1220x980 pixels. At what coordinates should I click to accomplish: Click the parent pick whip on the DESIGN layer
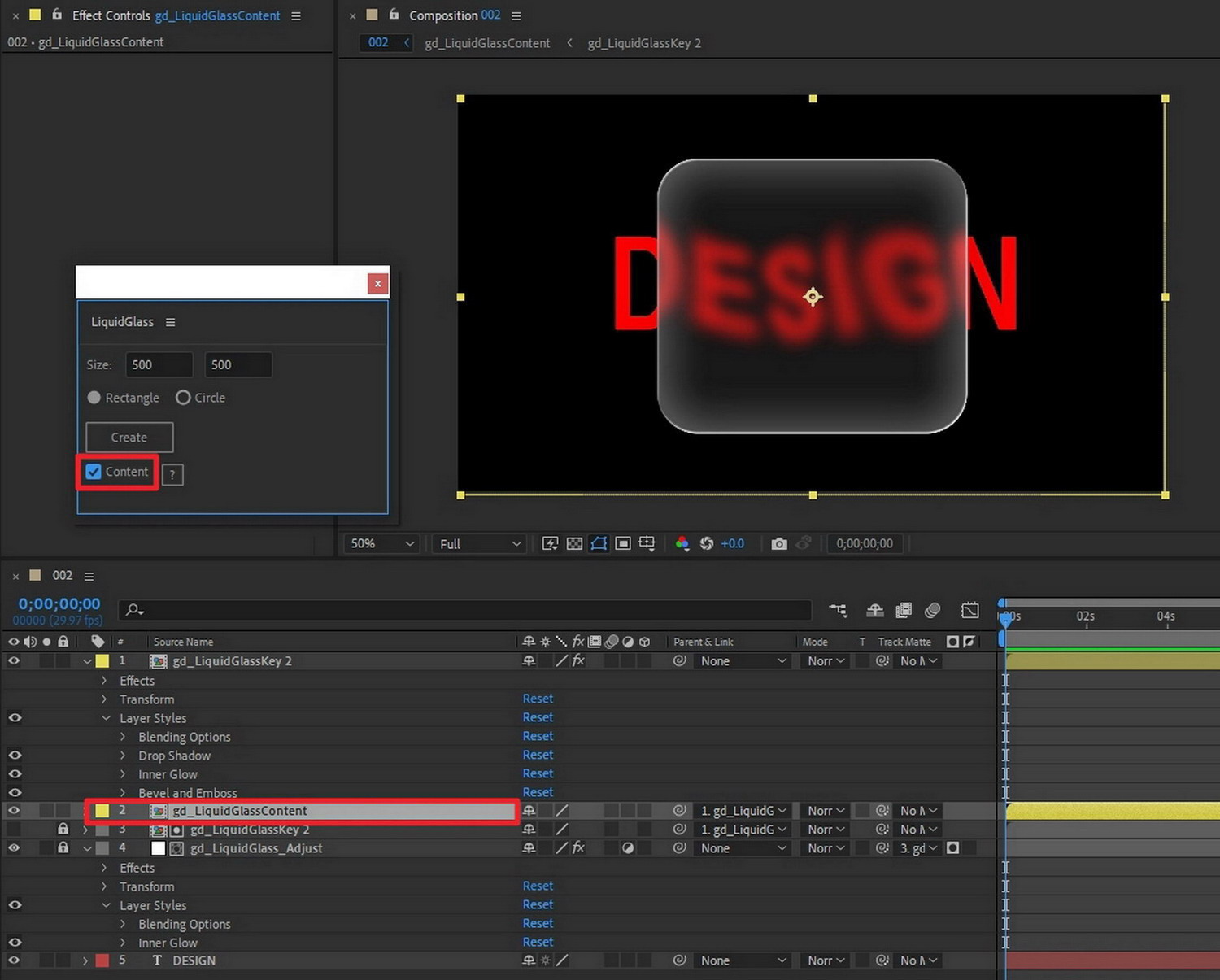pos(680,960)
